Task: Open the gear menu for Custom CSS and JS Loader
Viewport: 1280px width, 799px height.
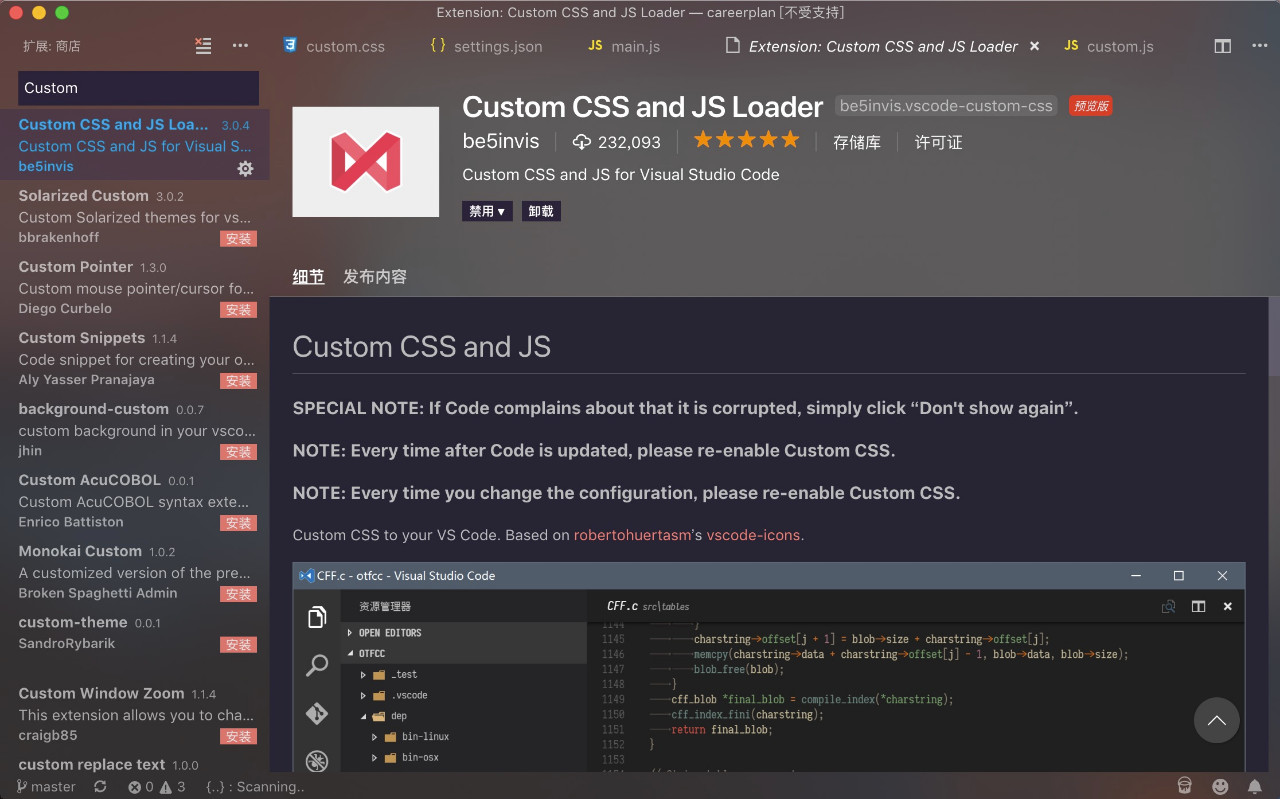Action: pos(245,168)
